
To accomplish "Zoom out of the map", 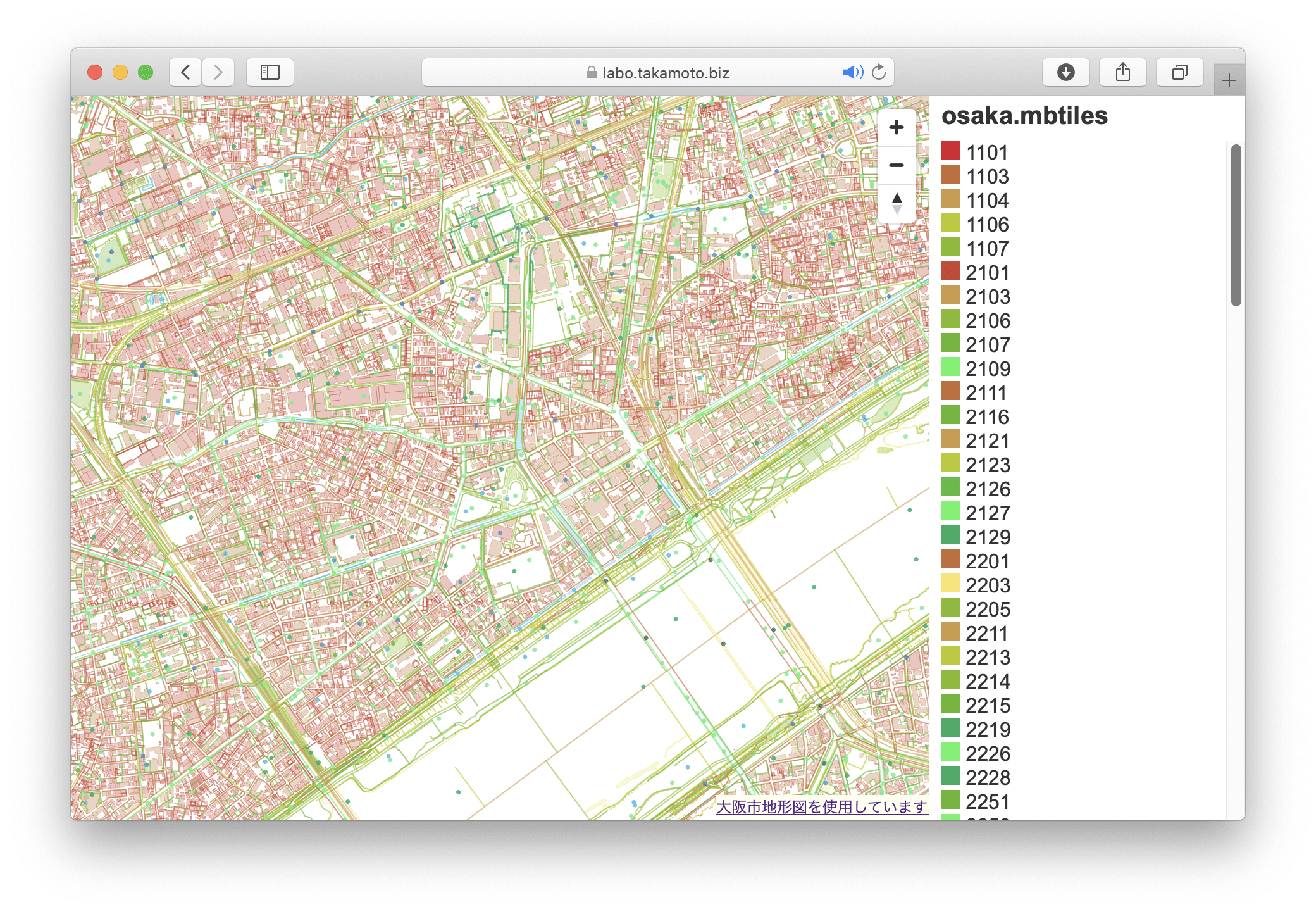I will click(x=897, y=166).
